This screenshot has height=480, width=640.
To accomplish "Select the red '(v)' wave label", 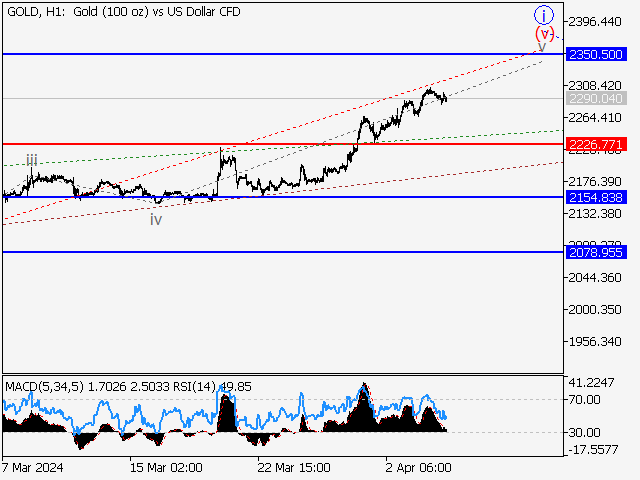I will 545,33.
